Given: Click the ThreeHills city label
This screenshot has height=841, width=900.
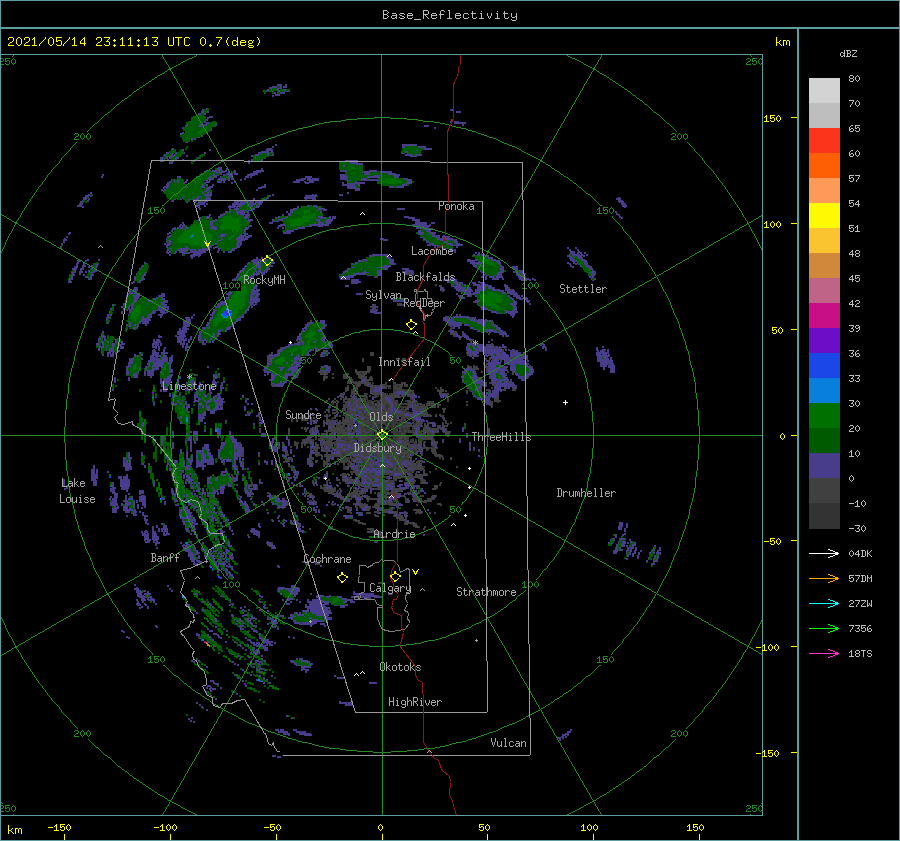Looking at the screenshot, I should (x=502, y=437).
